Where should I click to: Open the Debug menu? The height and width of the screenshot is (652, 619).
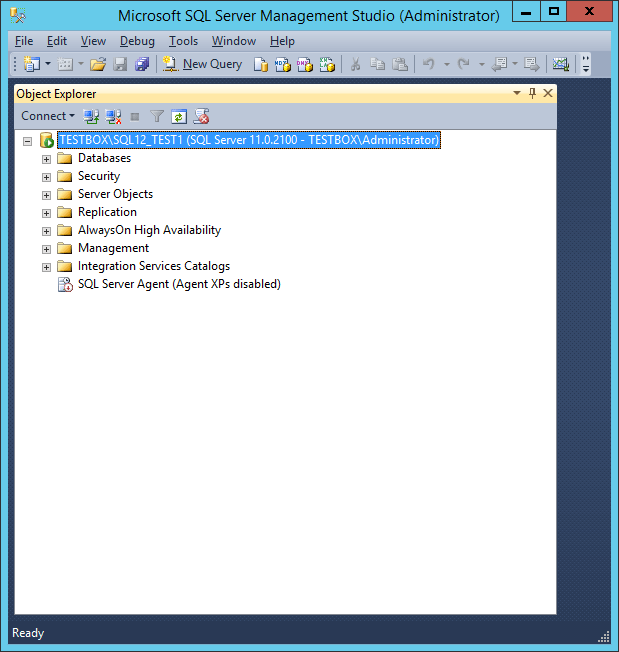tap(137, 41)
